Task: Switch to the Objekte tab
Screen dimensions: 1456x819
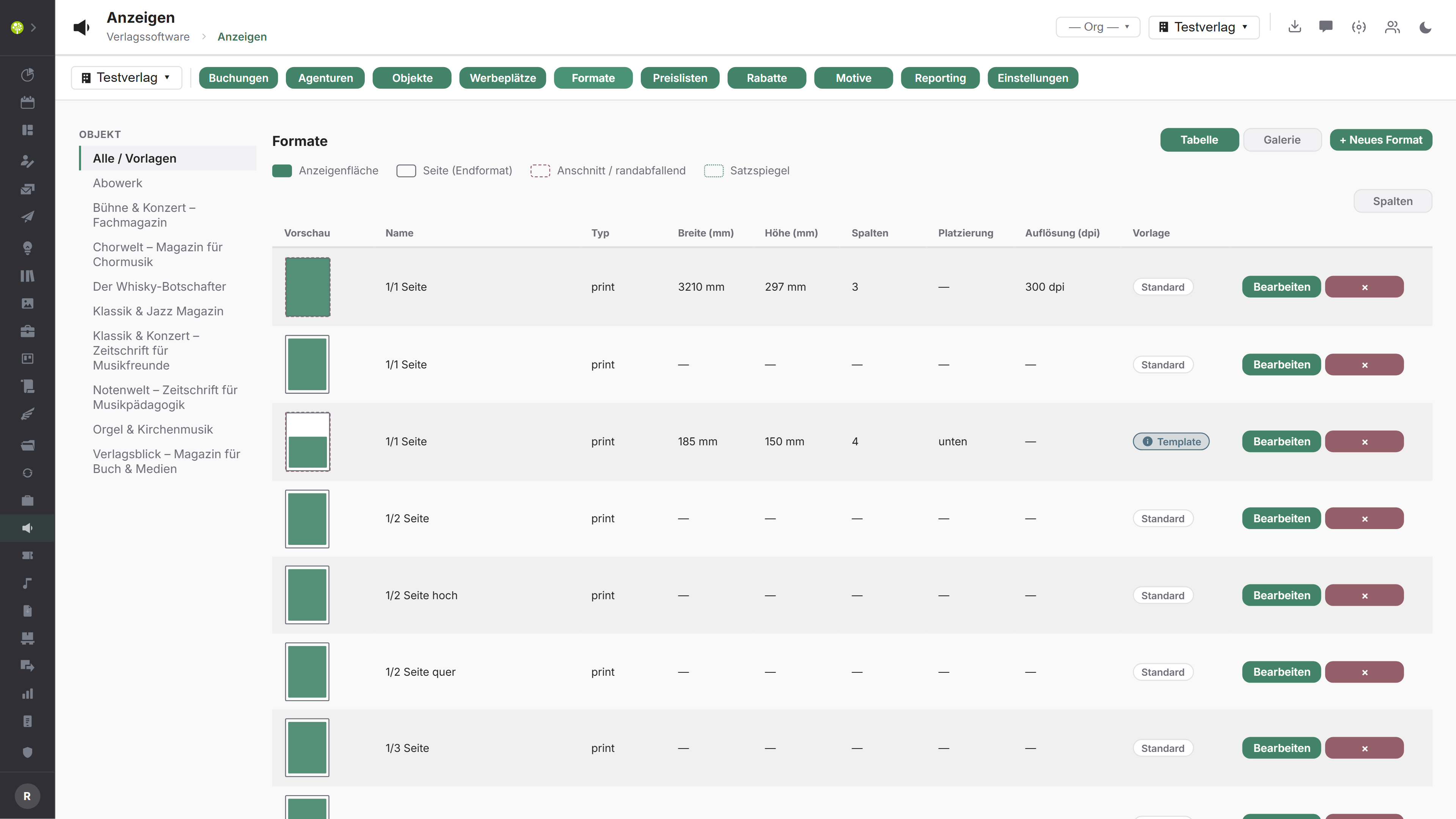Action: [x=412, y=78]
